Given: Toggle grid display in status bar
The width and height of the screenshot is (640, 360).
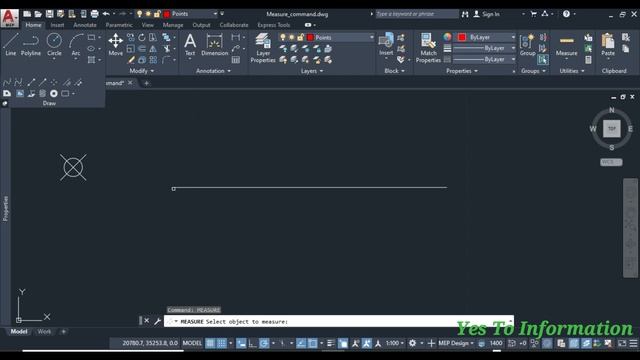Looking at the screenshot, I should 210,343.
